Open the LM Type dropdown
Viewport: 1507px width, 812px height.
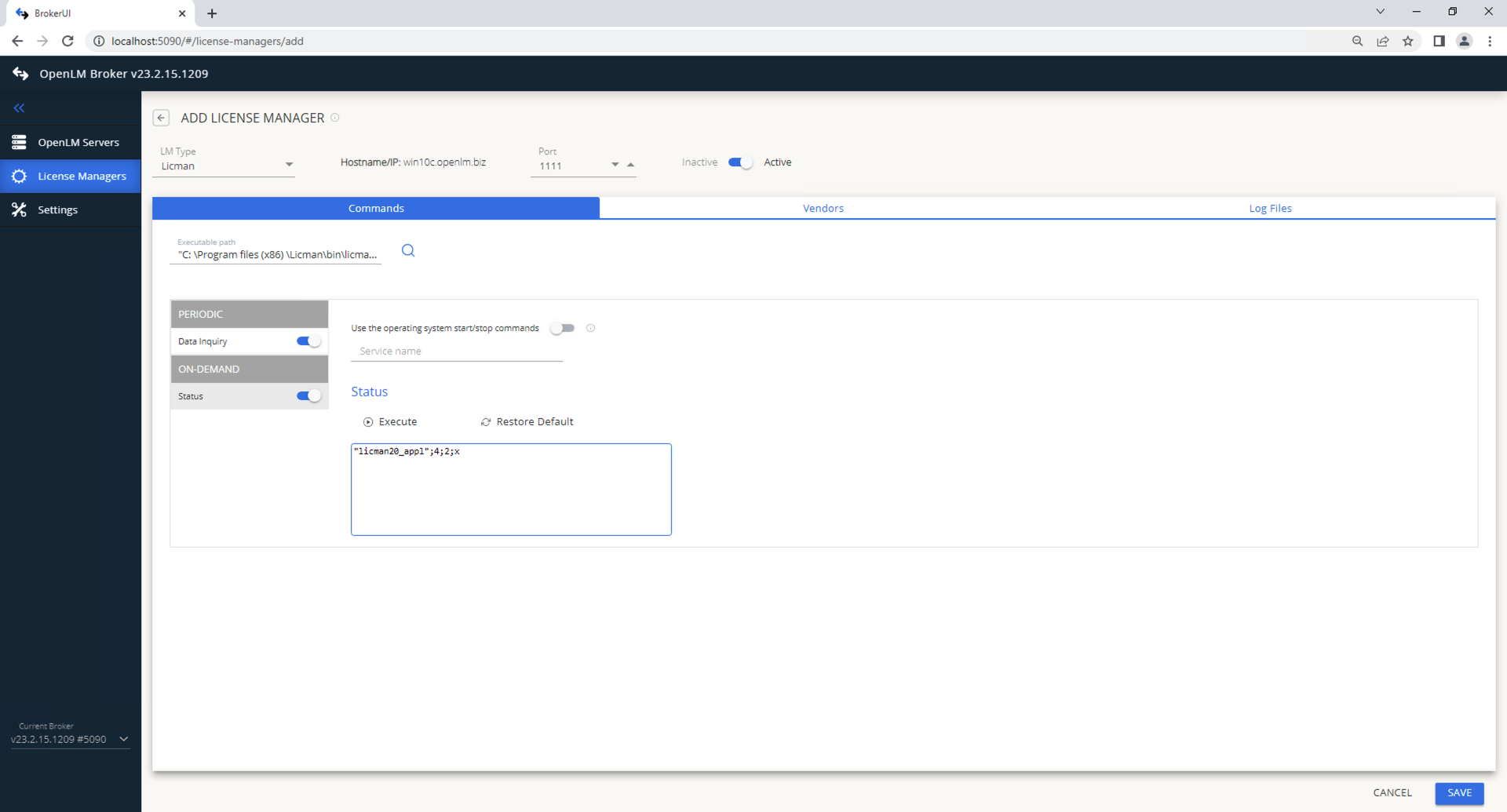coord(288,165)
